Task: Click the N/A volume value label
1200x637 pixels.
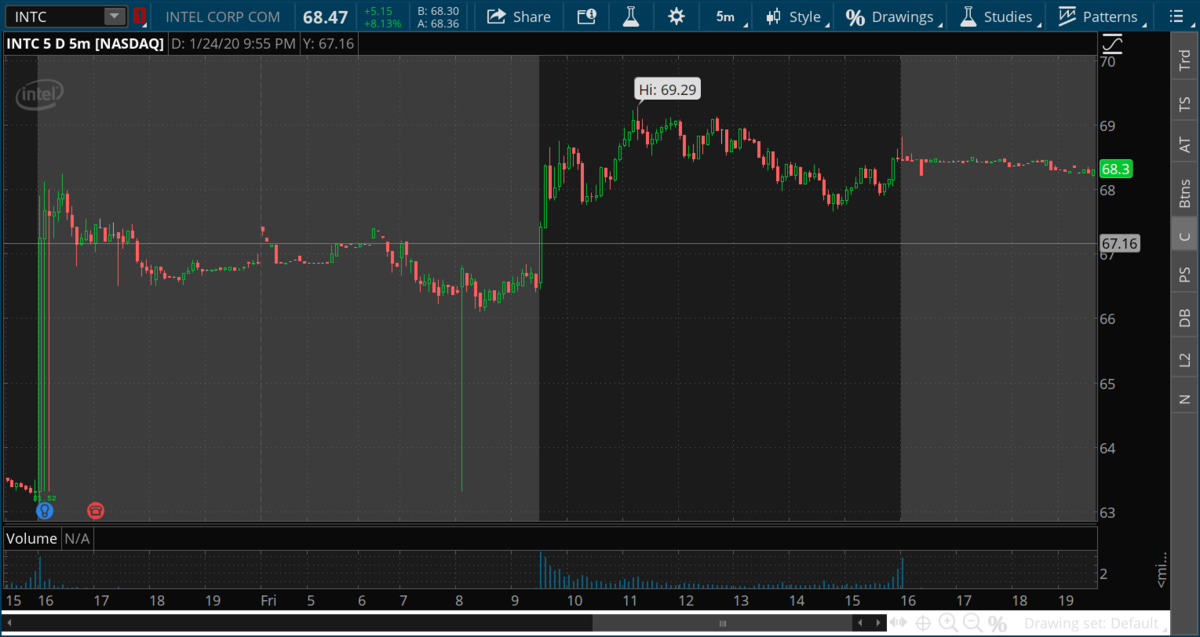Action: coord(77,538)
